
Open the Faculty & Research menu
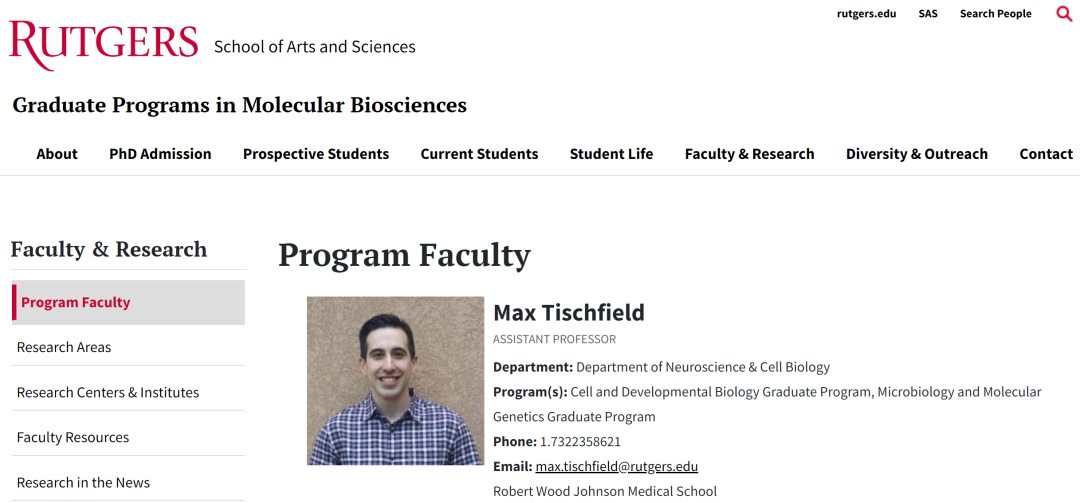tap(749, 154)
